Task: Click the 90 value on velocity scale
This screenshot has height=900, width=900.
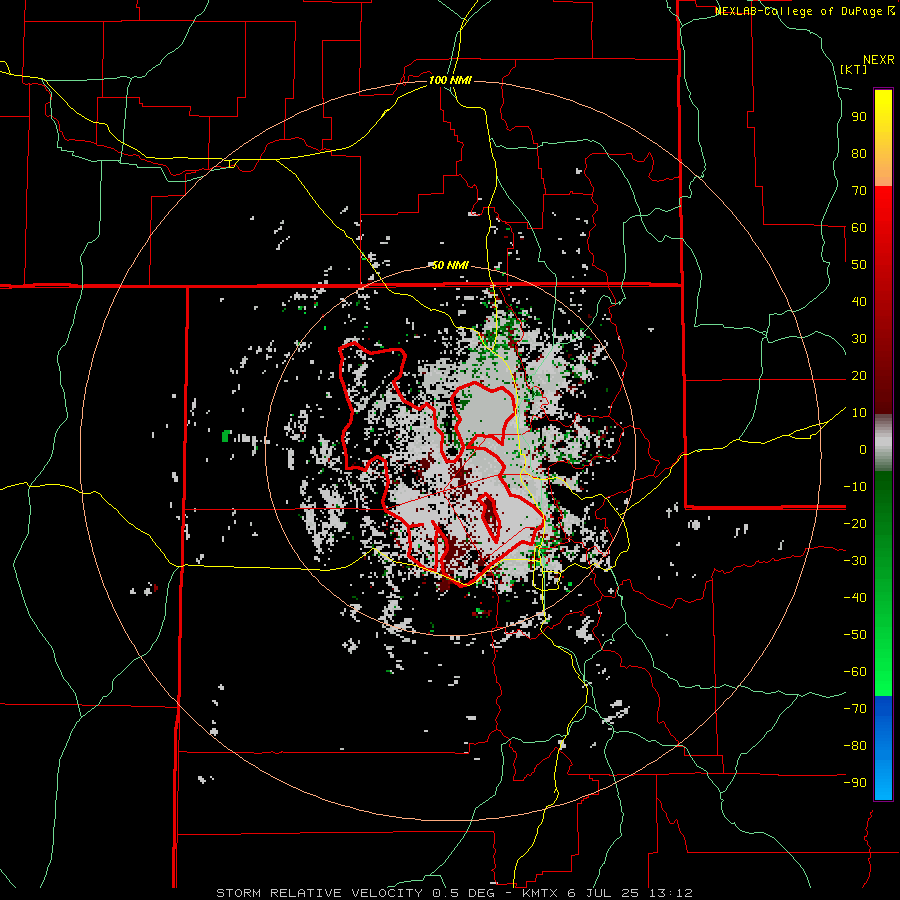Action: click(859, 117)
